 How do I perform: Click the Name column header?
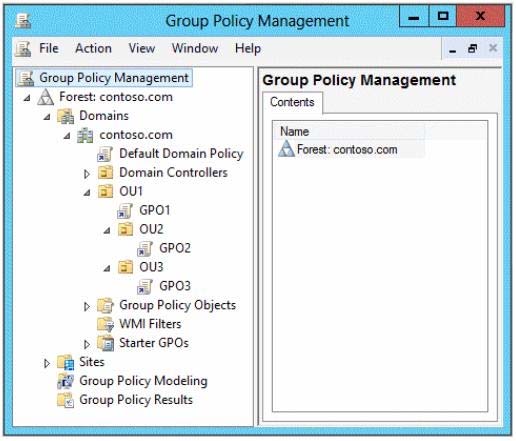coord(349,131)
